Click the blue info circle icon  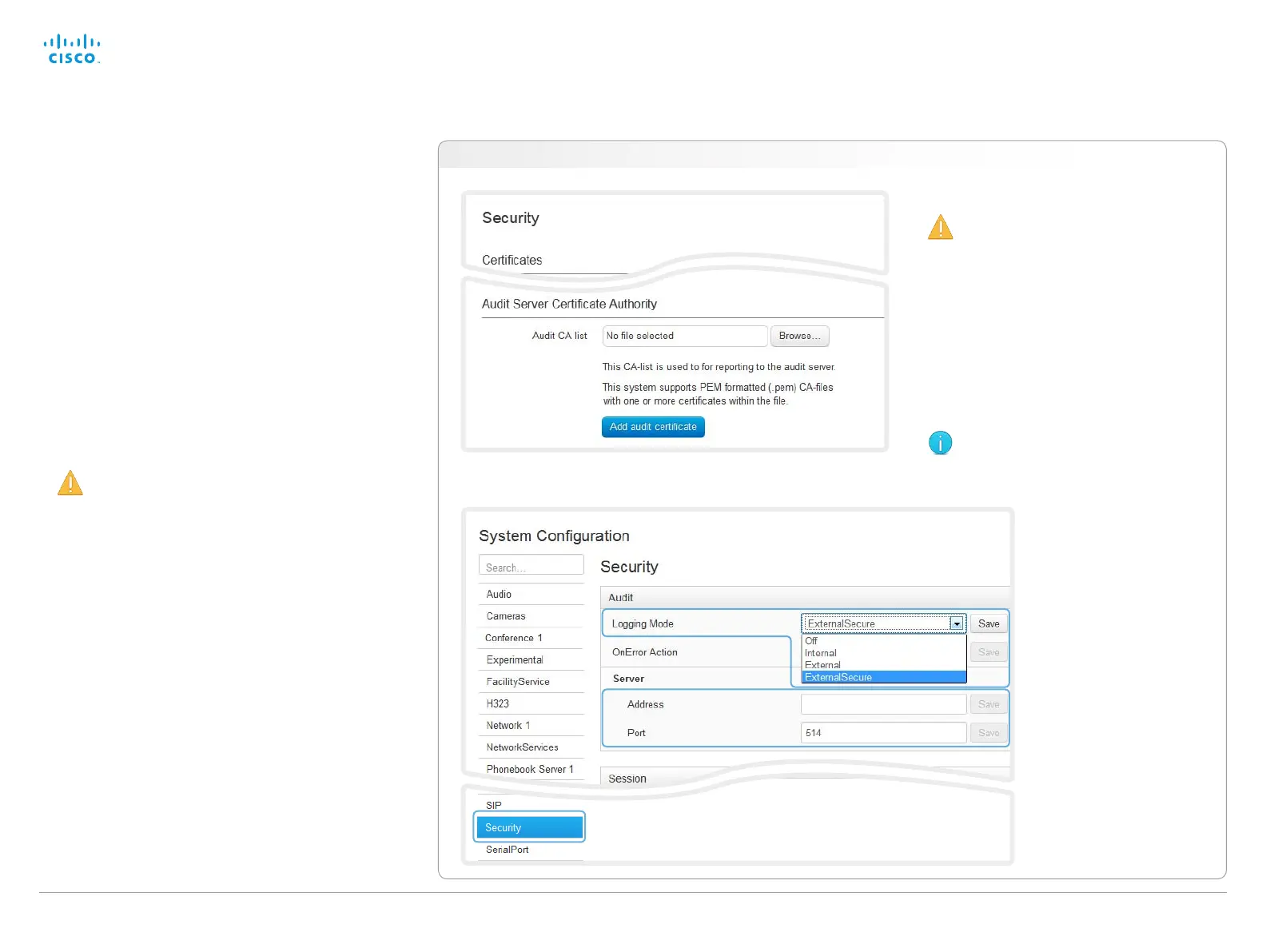941,443
